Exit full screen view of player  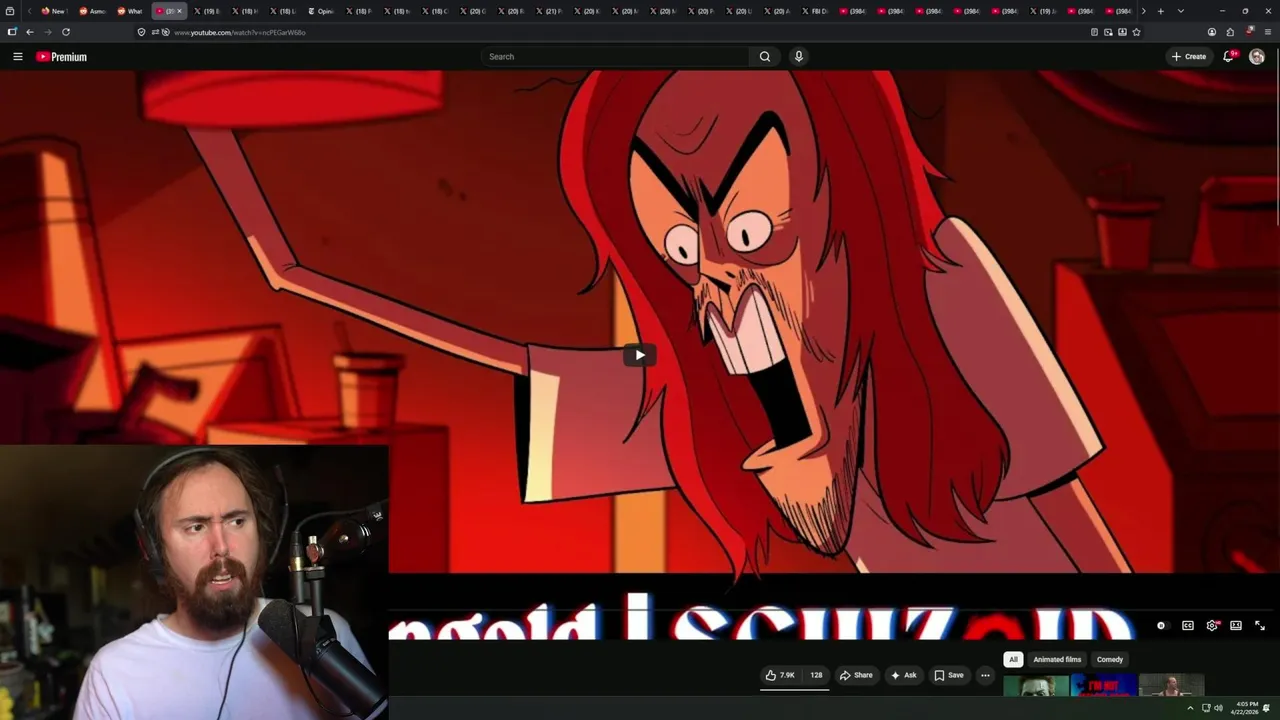[1260, 626]
